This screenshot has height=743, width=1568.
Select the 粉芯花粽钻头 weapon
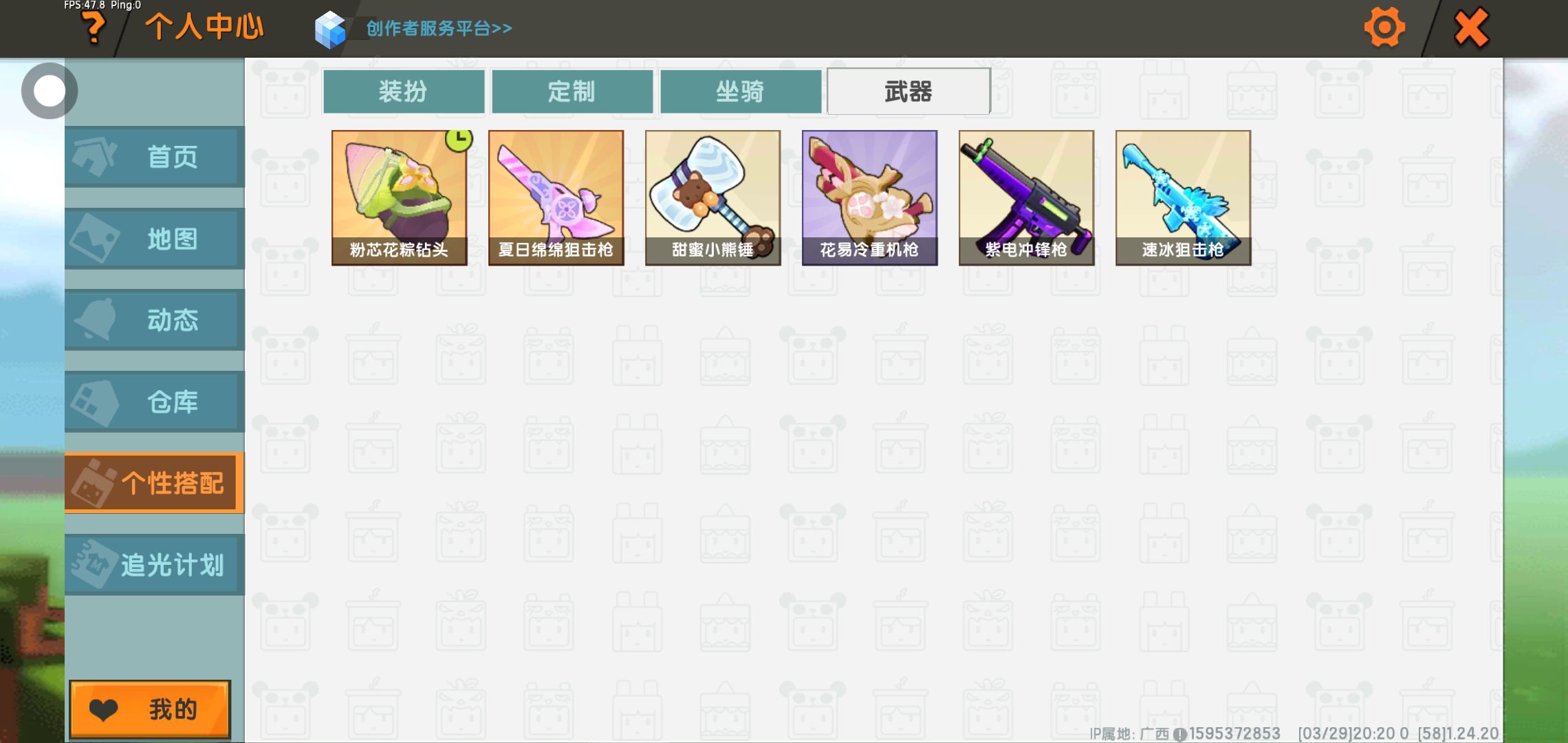(x=399, y=197)
